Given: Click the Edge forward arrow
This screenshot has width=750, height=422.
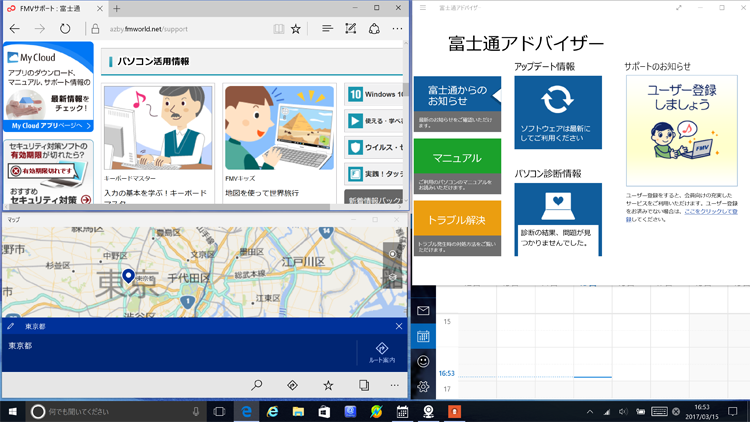Looking at the screenshot, I should click(40, 29).
